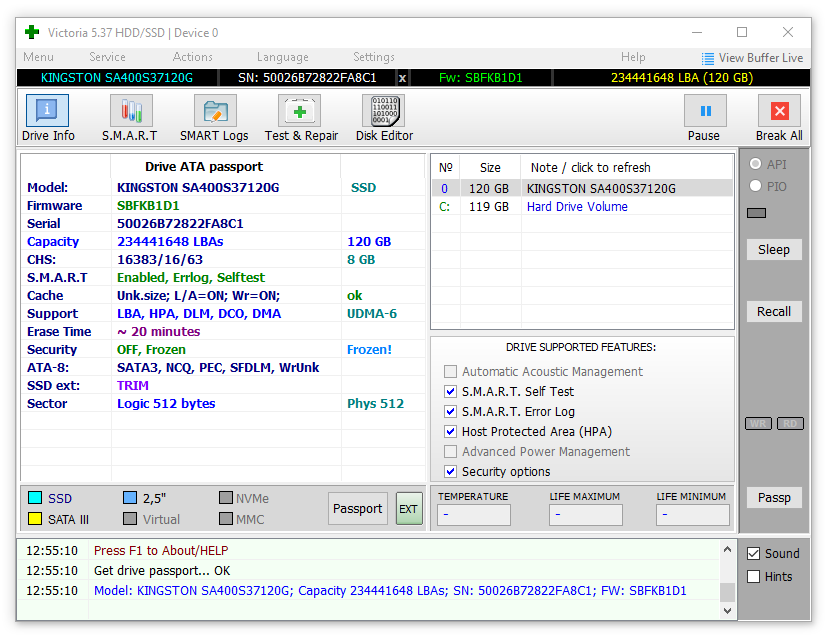Screen dimensions: 827x639
Task: Click the yellow SATA III color indicator
Action: tap(35, 519)
